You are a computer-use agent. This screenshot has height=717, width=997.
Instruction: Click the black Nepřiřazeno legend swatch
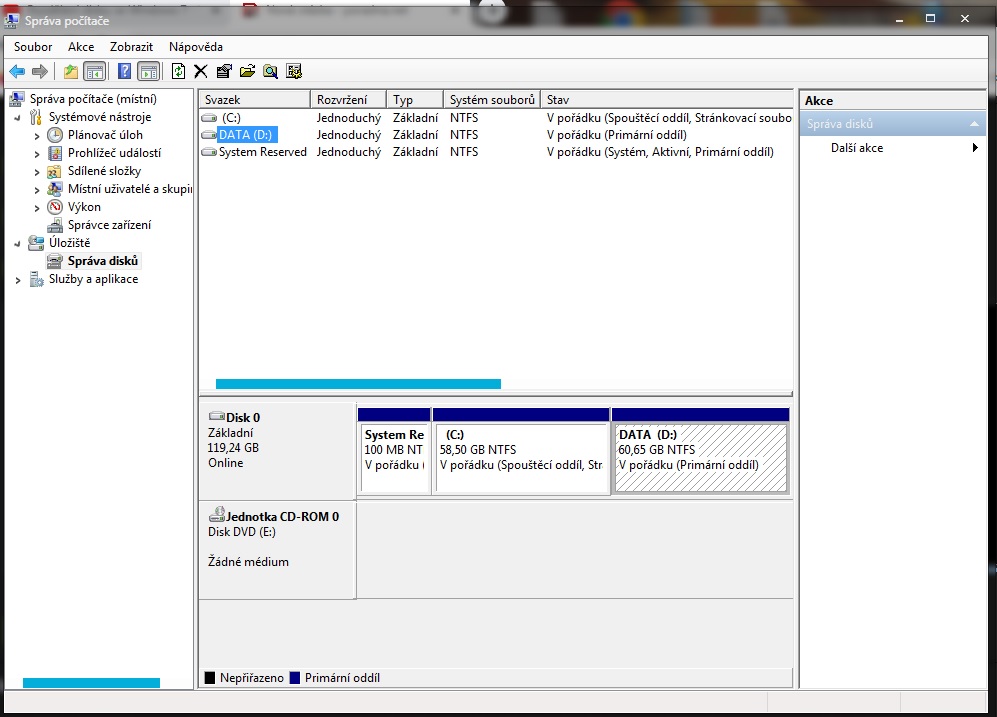point(210,678)
